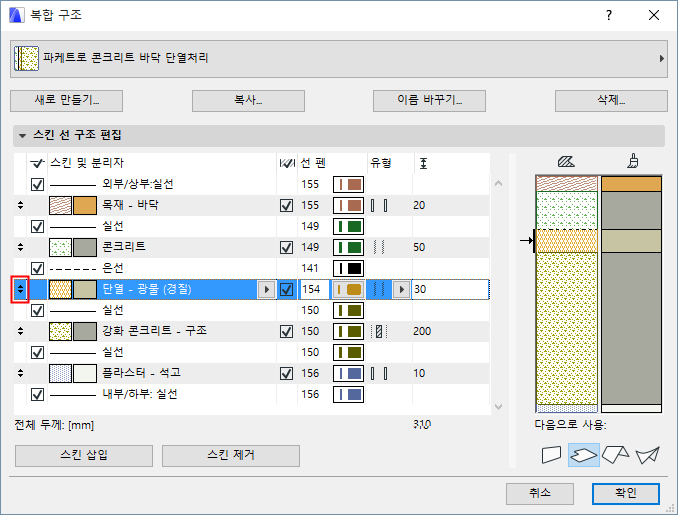Click the drag handle of 콘크리트 skin row
This screenshot has height=515, width=678.
tap(20, 247)
